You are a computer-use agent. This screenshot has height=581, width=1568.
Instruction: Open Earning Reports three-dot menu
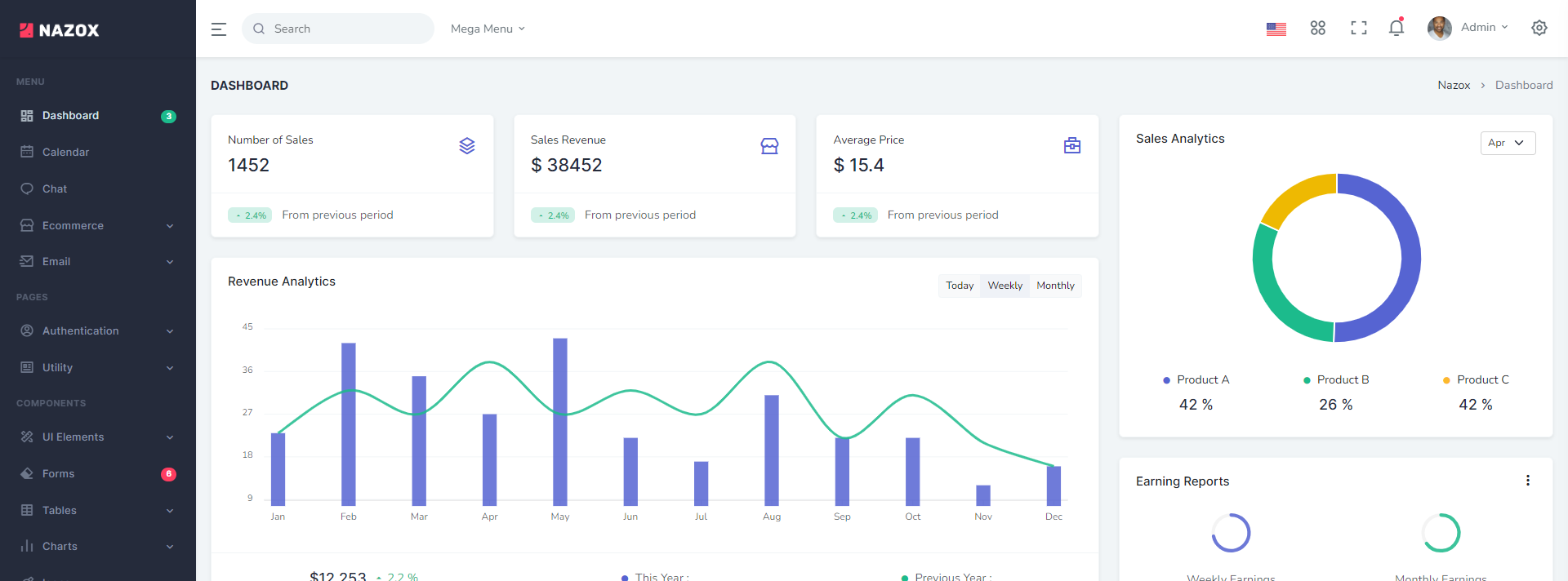1527,481
